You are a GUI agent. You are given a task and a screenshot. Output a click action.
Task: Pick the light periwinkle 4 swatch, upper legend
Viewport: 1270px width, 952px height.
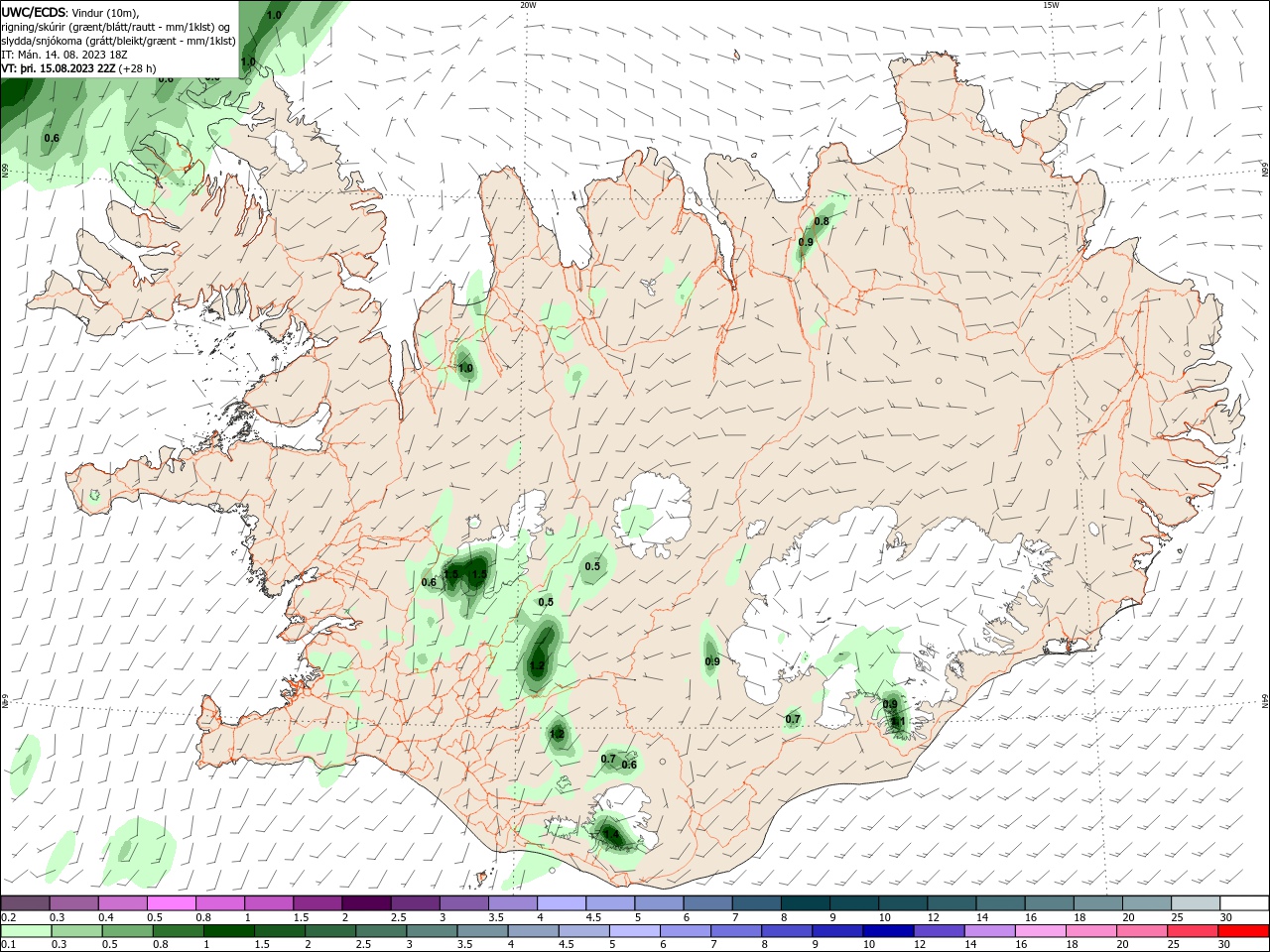pos(560,903)
